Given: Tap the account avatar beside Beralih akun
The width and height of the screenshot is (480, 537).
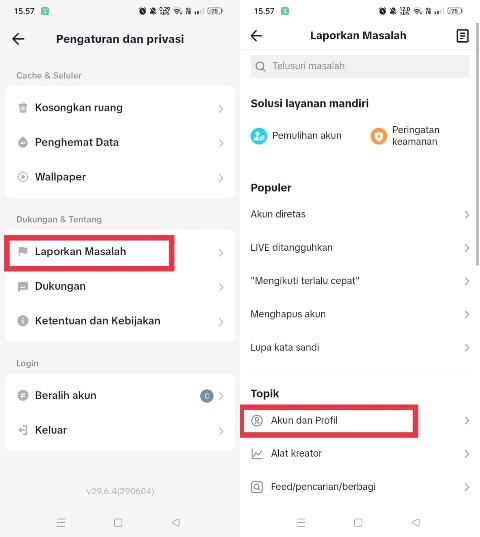Looking at the screenshot, I should click(206, 396).
